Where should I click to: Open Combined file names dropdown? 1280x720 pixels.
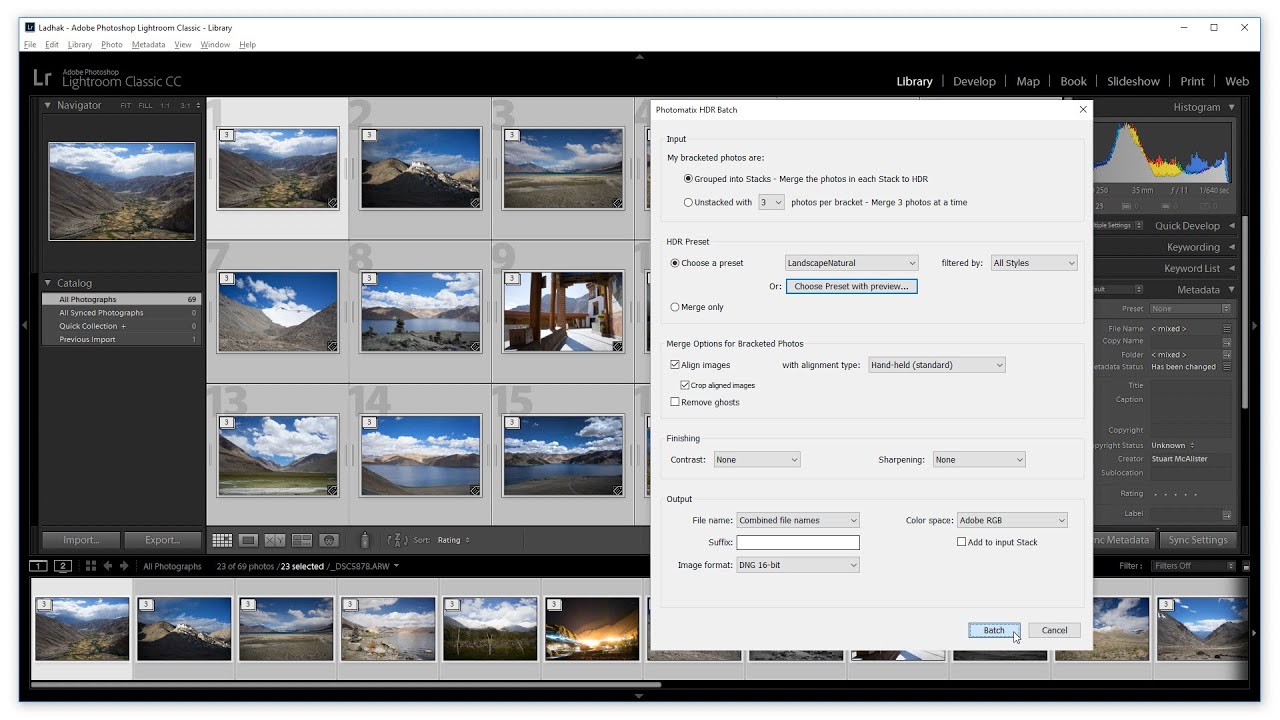(798, 520)
